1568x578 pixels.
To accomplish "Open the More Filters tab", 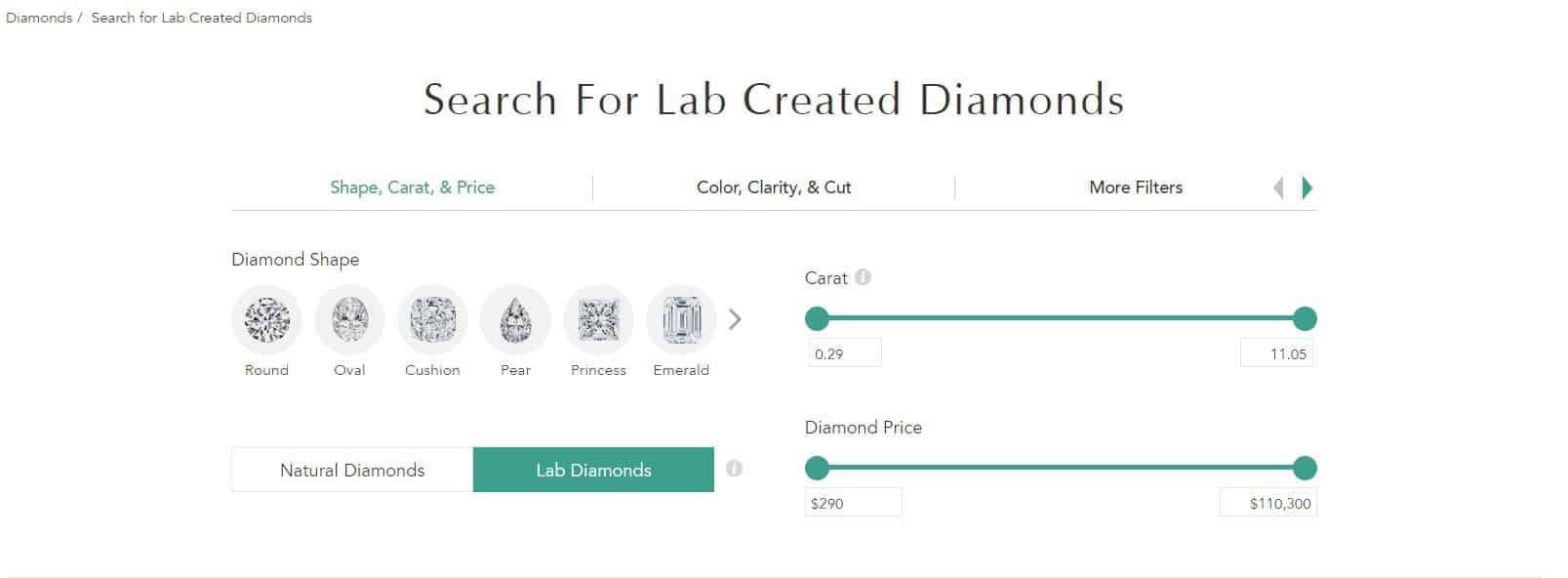I will click(1136, 187).
